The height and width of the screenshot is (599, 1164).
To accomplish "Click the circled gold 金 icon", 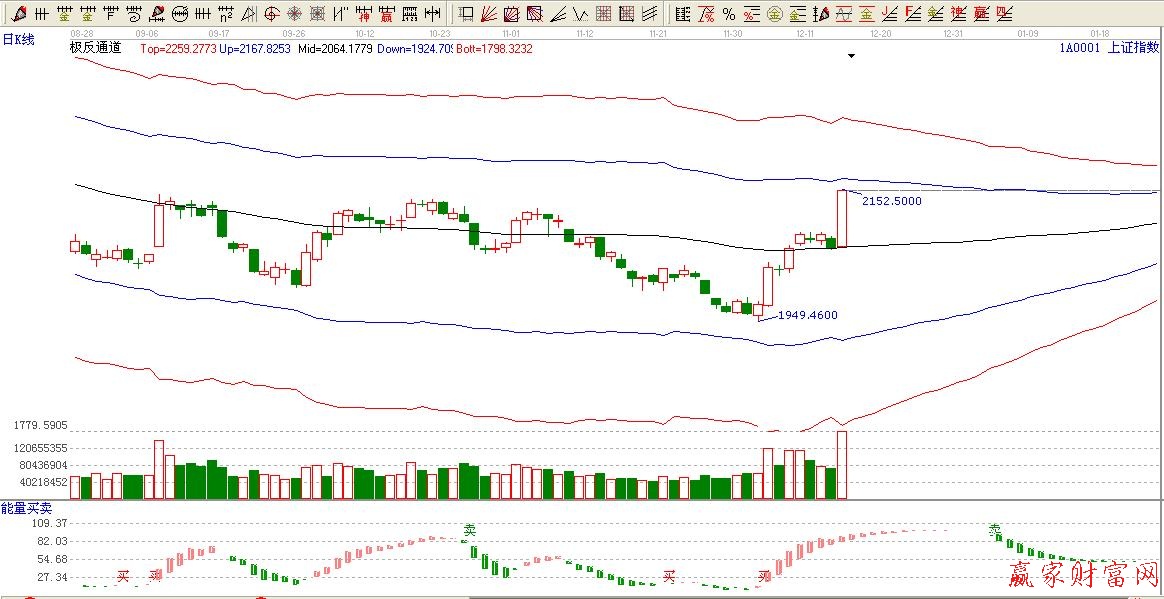I will pyautogui.click(x=774, y=14).
